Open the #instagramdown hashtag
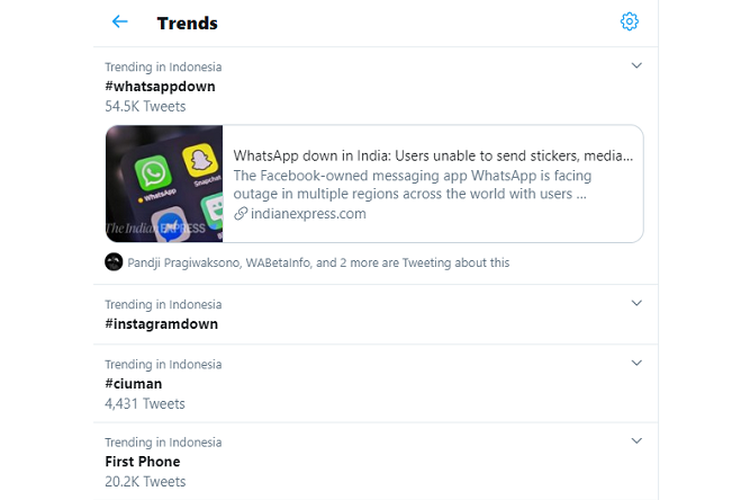750x500 pixels. pos(162,324)
